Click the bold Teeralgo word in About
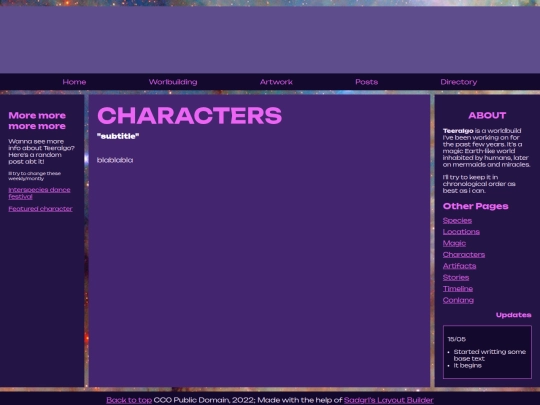 tap(458, 131)
